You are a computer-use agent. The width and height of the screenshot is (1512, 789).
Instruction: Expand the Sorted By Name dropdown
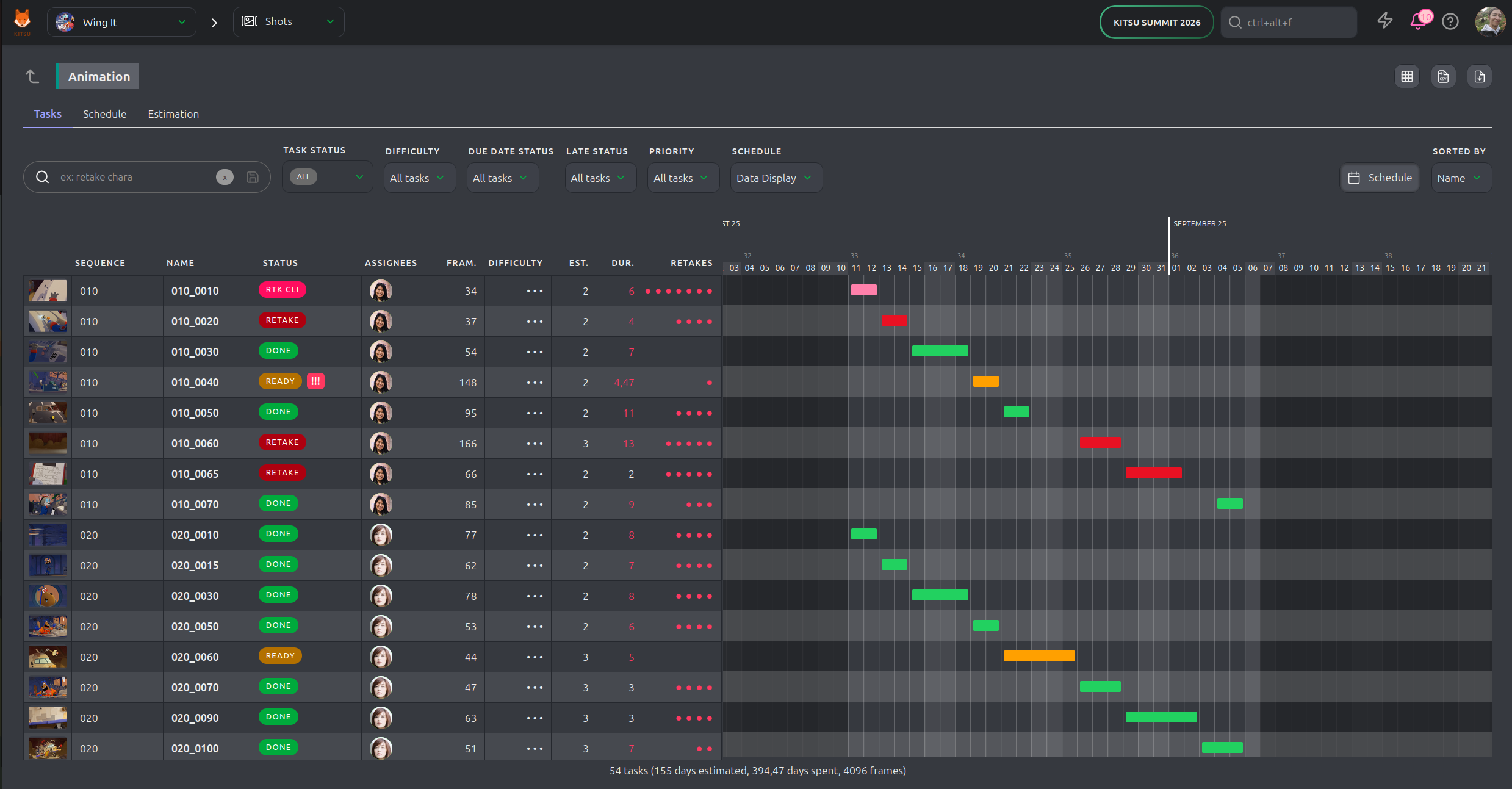(1460, 178)
